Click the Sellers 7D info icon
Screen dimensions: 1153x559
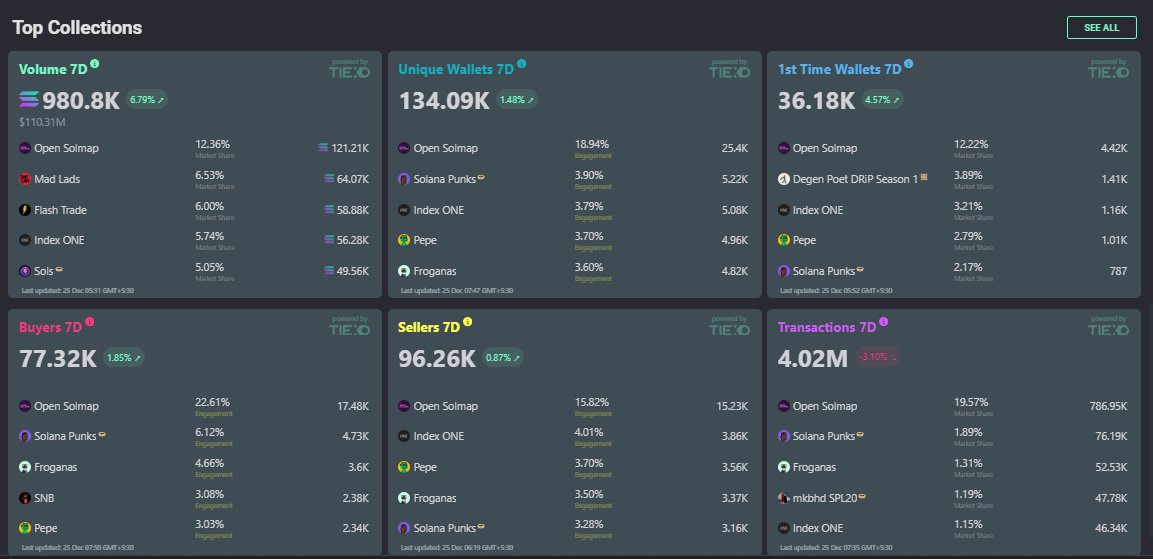click(x=467, y=322)
